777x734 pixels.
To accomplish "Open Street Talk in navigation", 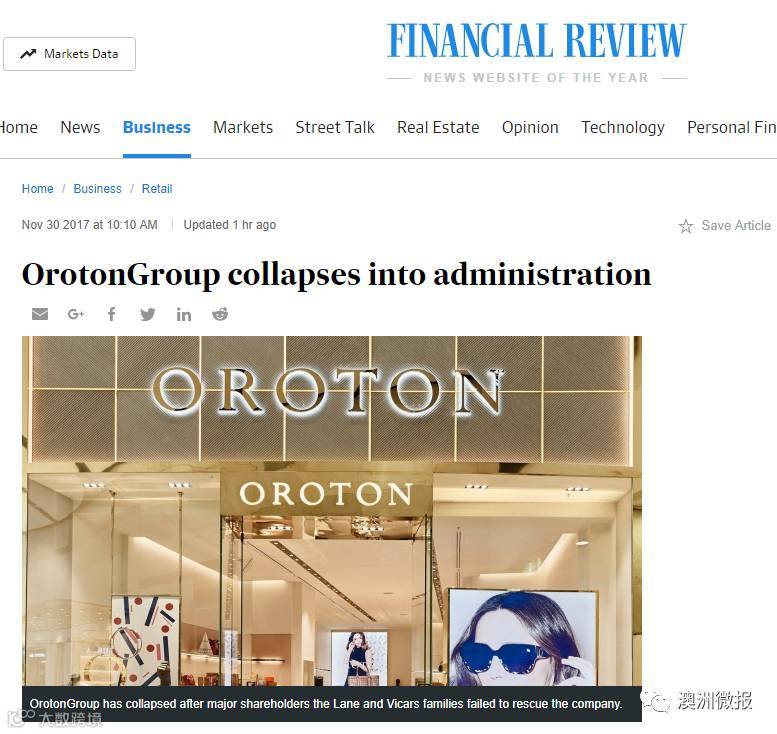I will tap(335, 127).
